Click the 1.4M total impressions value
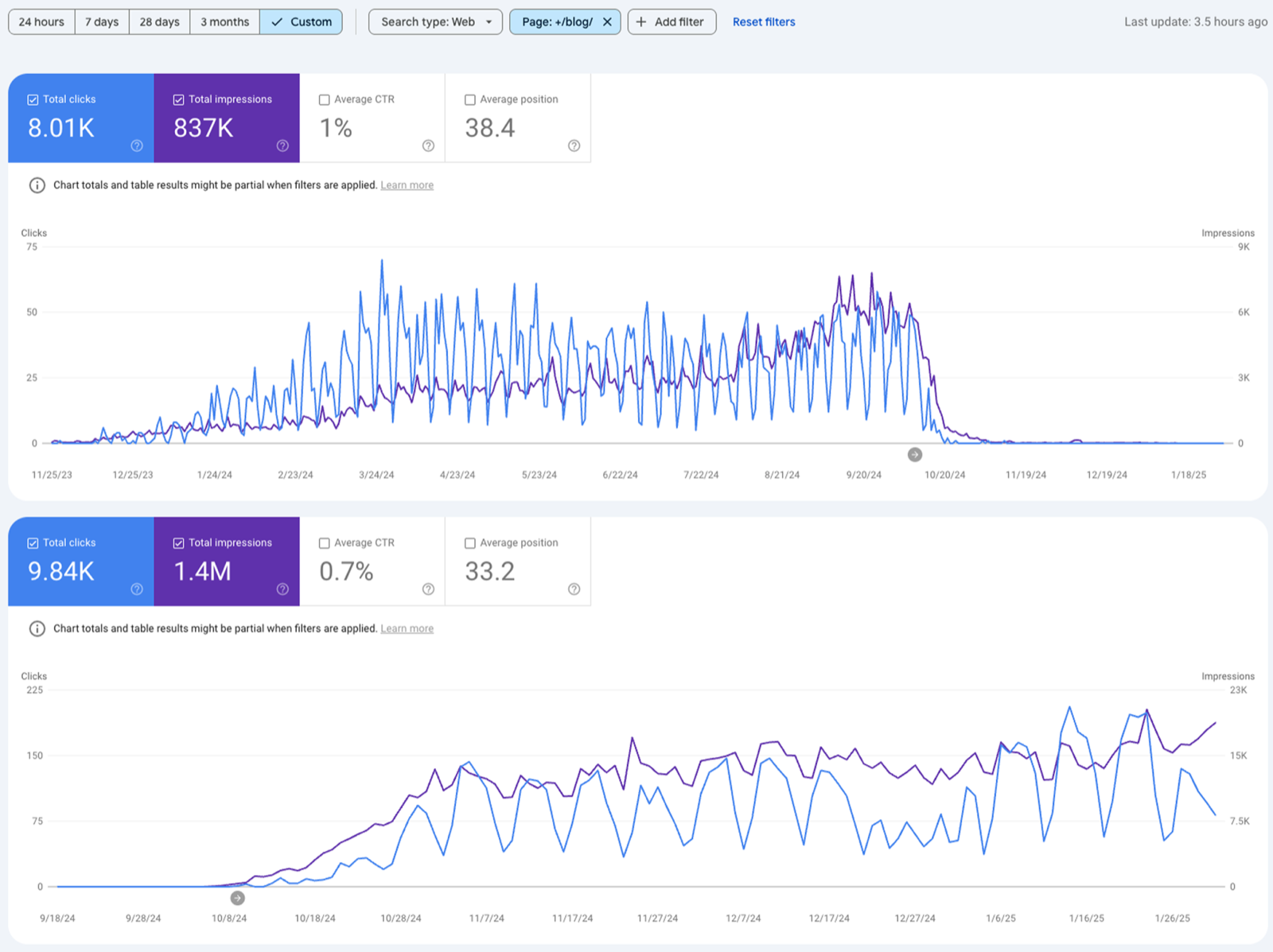 202,572
